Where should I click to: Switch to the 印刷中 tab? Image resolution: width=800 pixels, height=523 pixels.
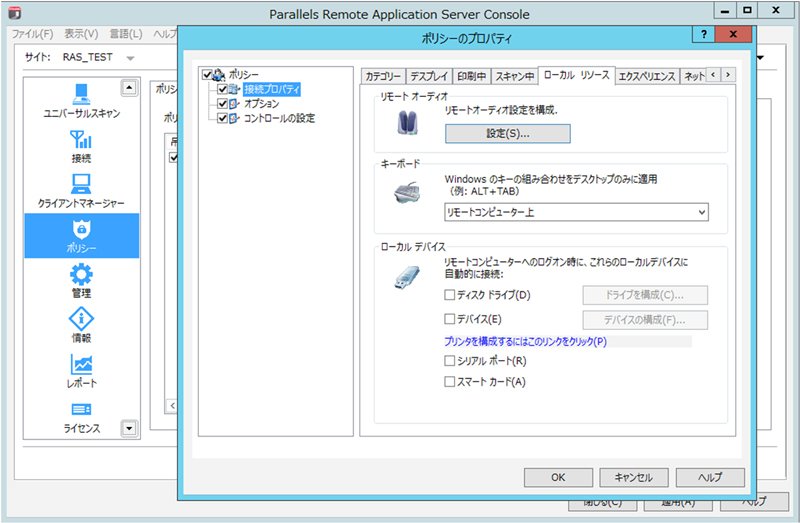[x=471, y=77]
